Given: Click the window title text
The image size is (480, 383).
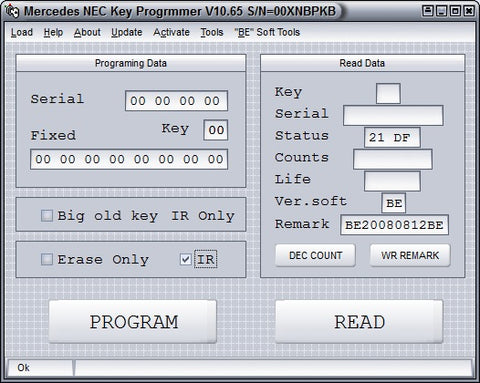Looking at the screenshot, I should pyautogui.click(x=180, y=11).
